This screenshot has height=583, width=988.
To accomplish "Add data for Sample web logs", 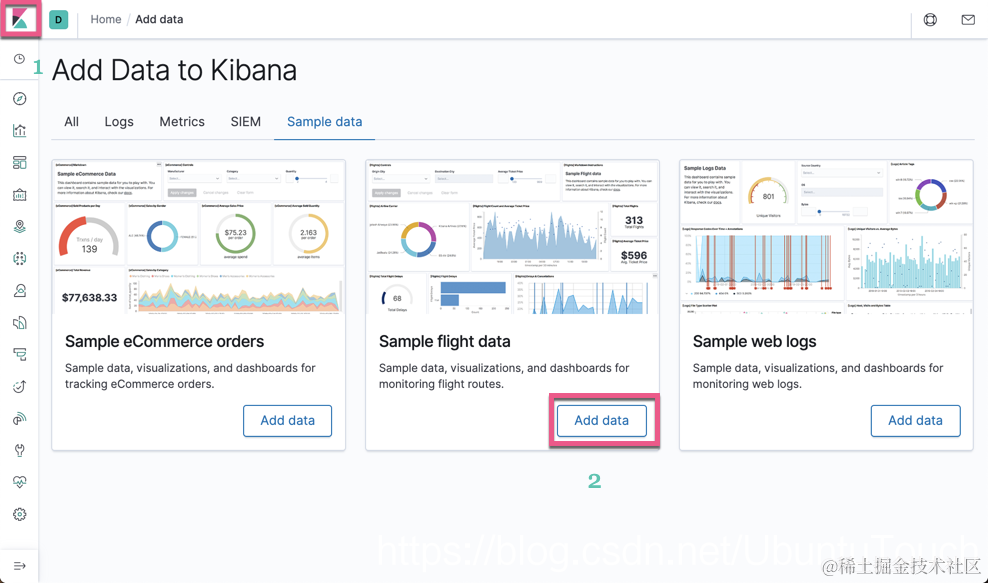I will coord(916,420).
